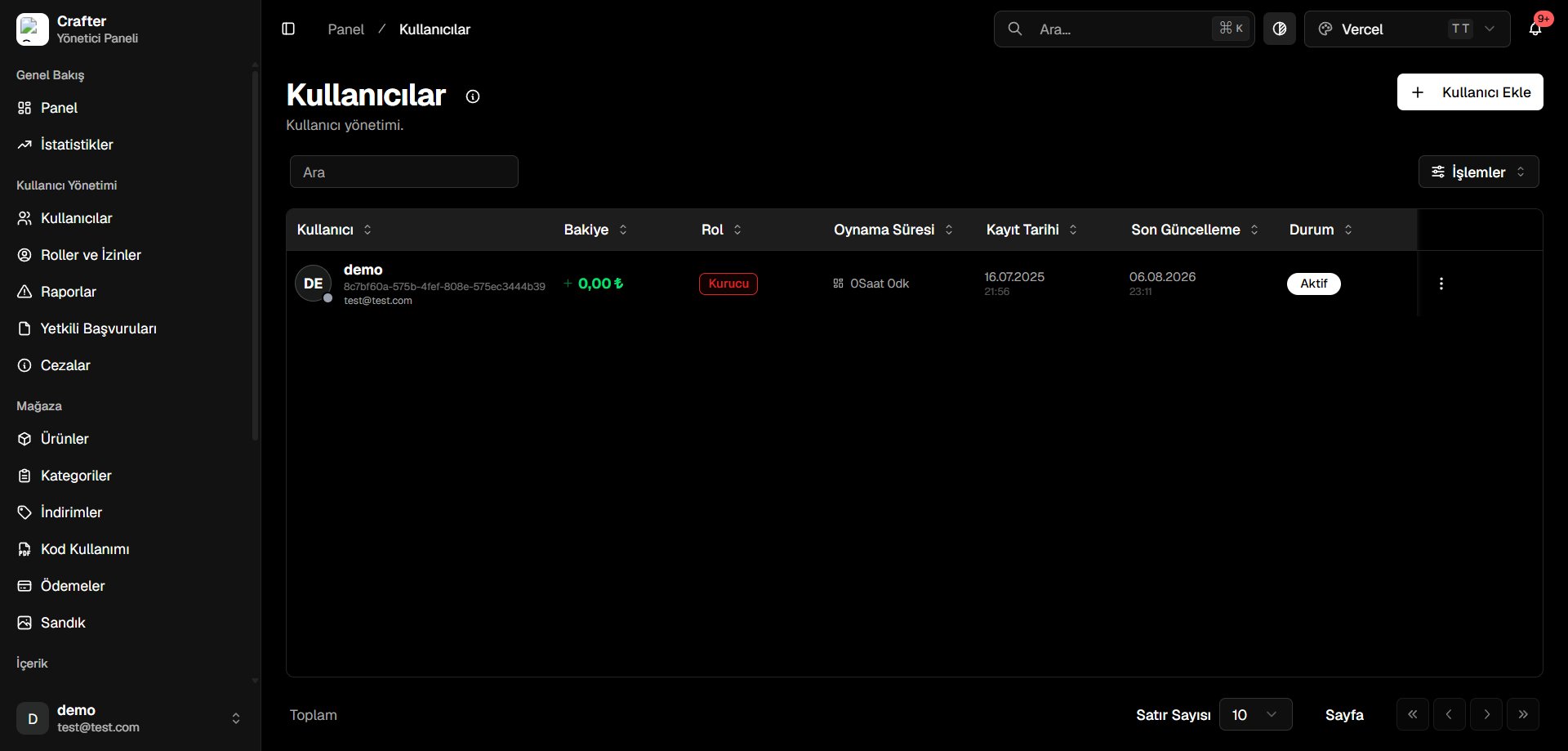
Task: Click the sidebar scrollbar
Action: pos(255,255)
